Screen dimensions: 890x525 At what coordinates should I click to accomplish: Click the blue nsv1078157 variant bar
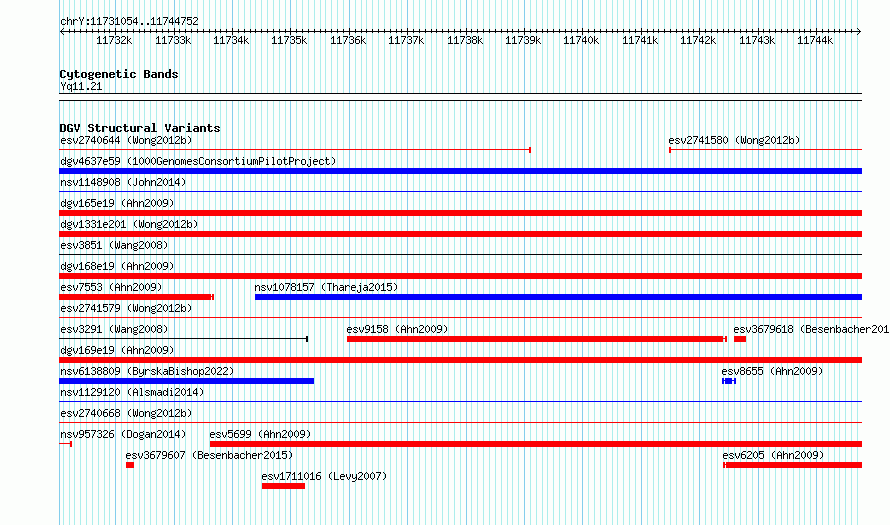[x=559, y=297]
